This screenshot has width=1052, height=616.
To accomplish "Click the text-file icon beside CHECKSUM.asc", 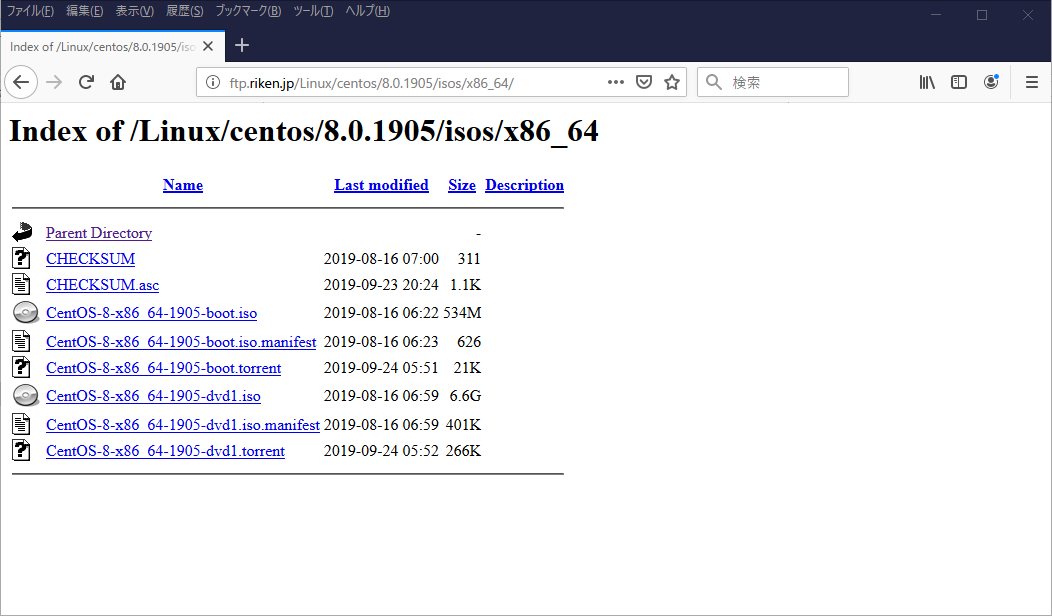I will click(x=21, y=285).
